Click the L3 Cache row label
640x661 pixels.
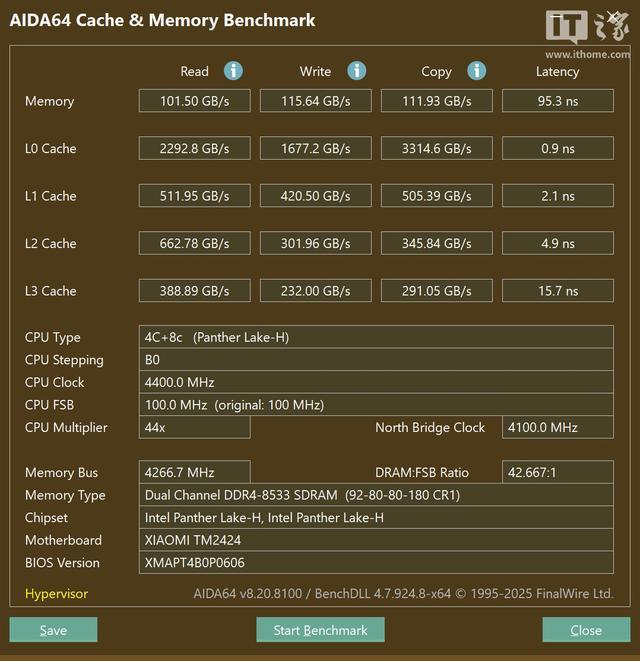click(51, 290)
